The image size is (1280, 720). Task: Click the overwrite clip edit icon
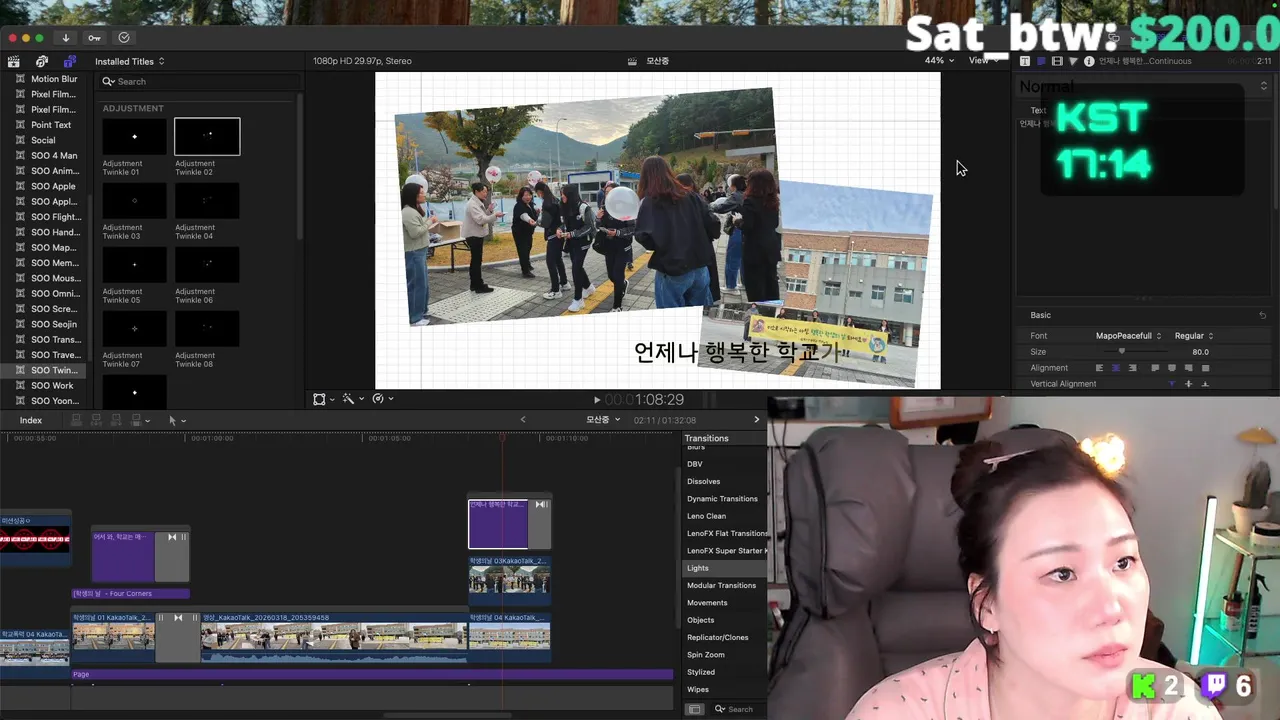(x=137, y=420)
